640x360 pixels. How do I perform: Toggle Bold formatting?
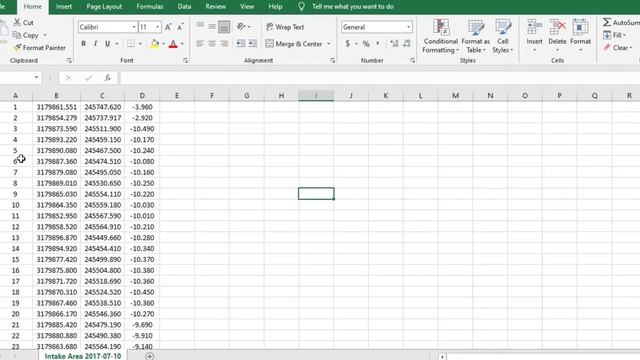click(83, 44)
